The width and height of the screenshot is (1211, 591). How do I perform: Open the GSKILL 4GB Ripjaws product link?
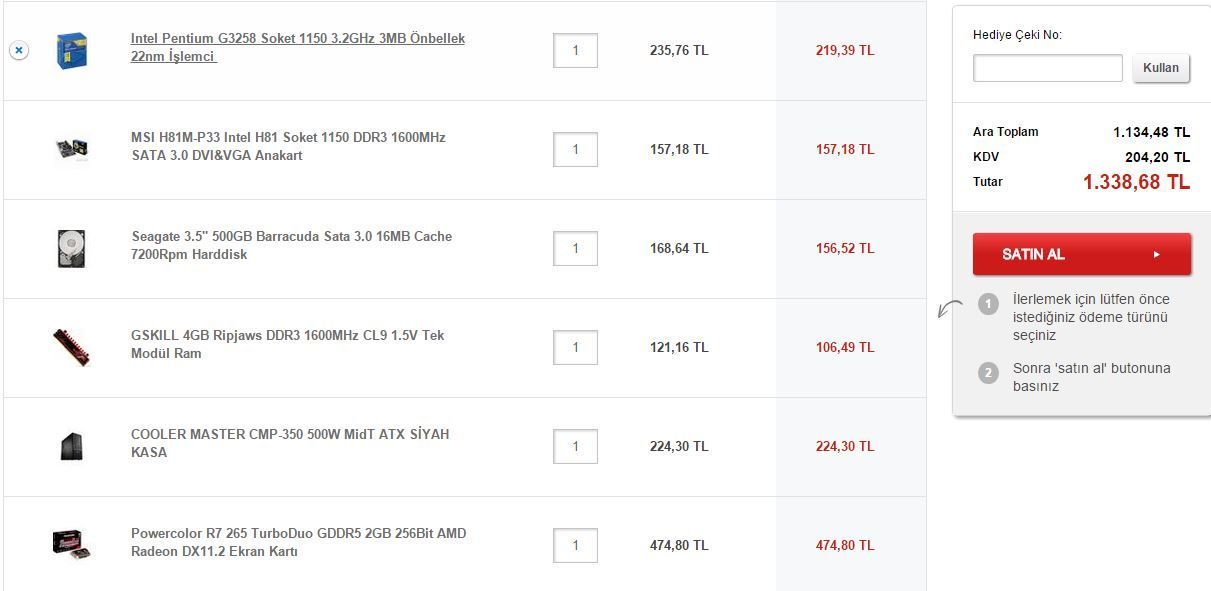(287, 344)
